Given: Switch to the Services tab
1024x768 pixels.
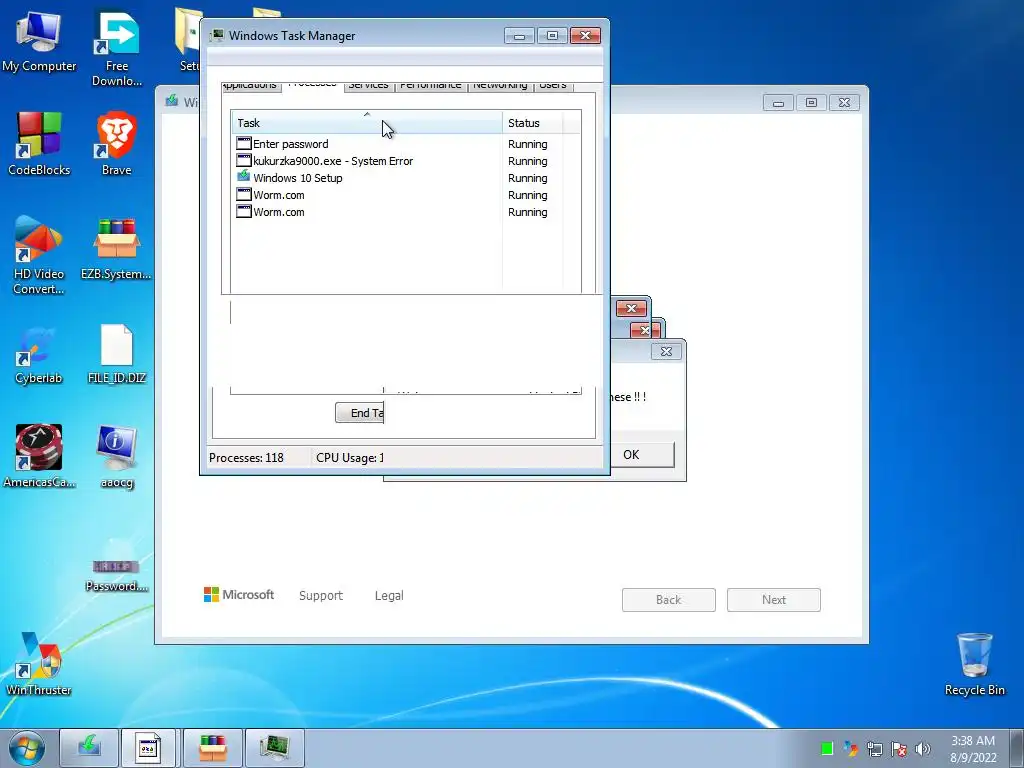Looking at the screenshot, I should (x=368, y=86).
